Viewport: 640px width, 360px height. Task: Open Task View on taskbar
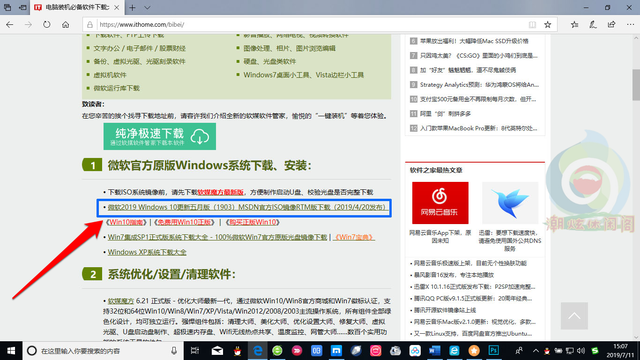(195, 351)
